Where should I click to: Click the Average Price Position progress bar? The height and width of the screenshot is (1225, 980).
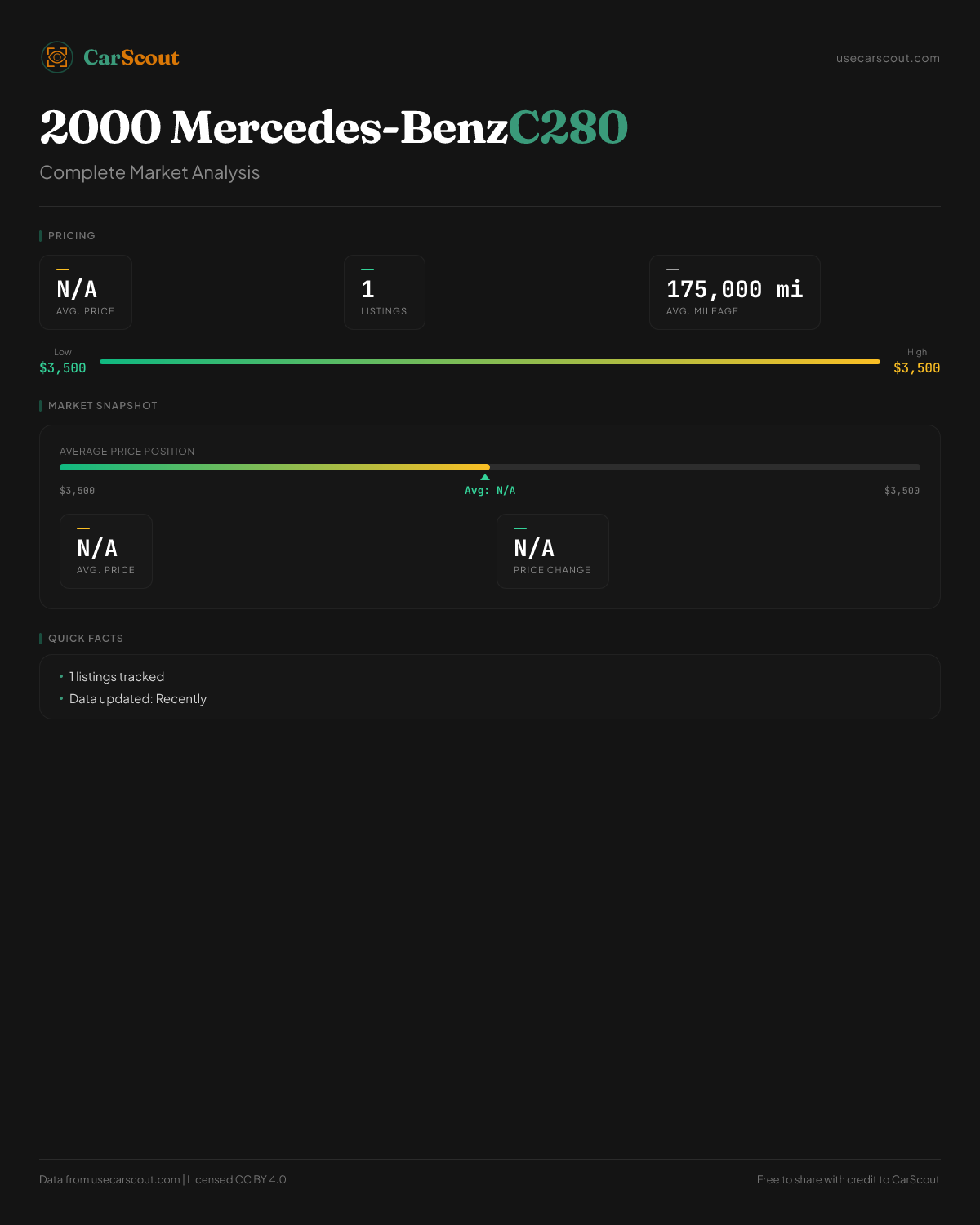pos(490,467)
